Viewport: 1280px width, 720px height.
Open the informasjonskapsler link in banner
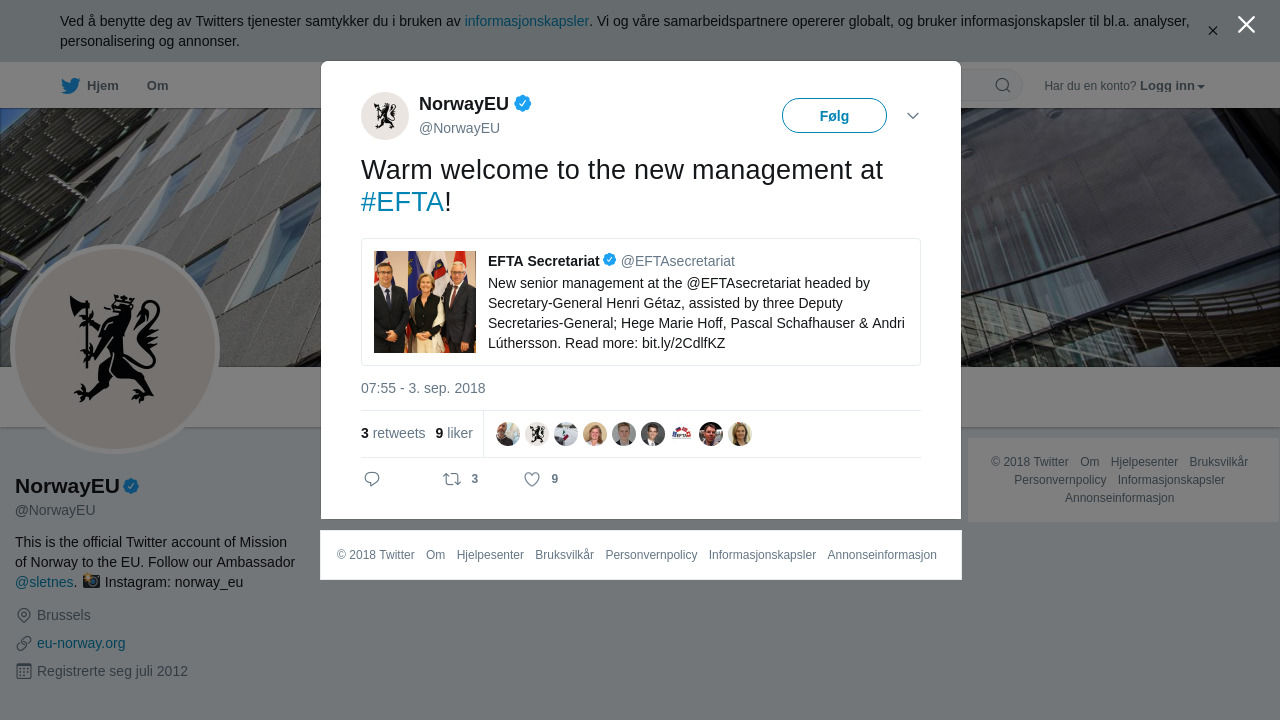pos(527,21)
